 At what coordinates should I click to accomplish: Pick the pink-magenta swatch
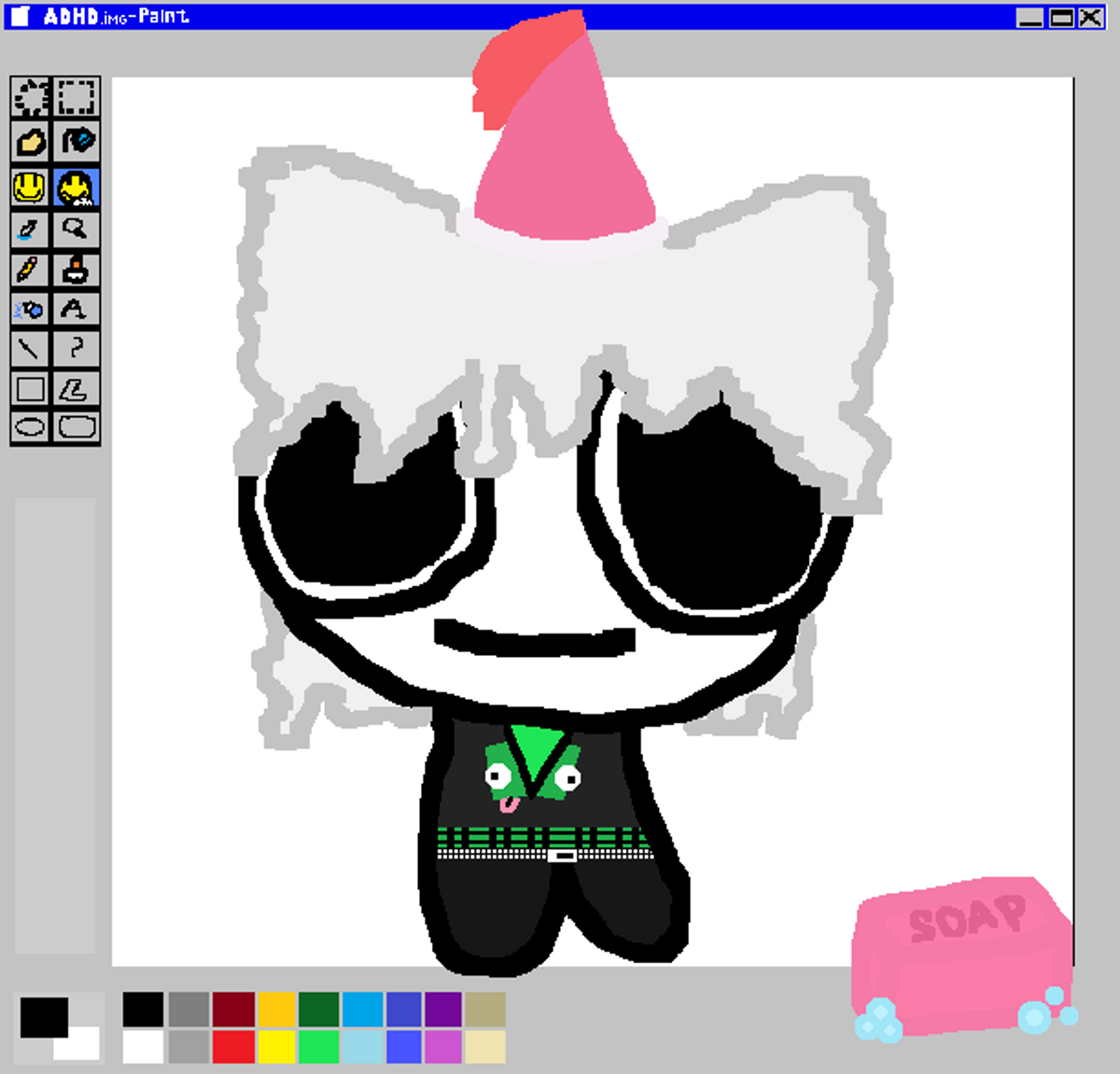tap(443, 1046)
